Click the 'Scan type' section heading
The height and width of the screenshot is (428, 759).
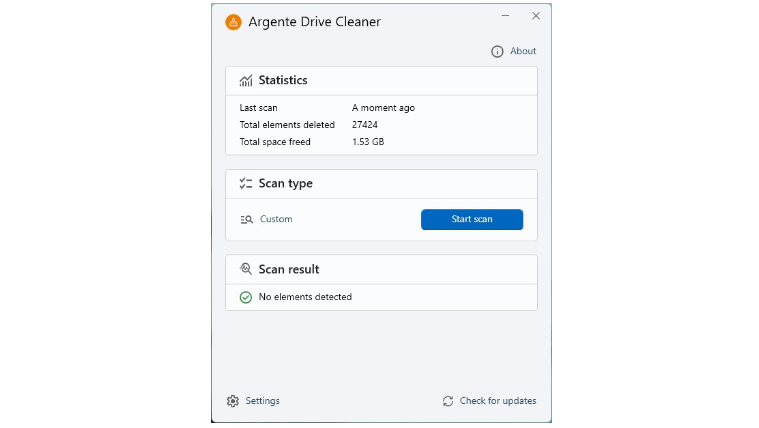coord(286,183)
